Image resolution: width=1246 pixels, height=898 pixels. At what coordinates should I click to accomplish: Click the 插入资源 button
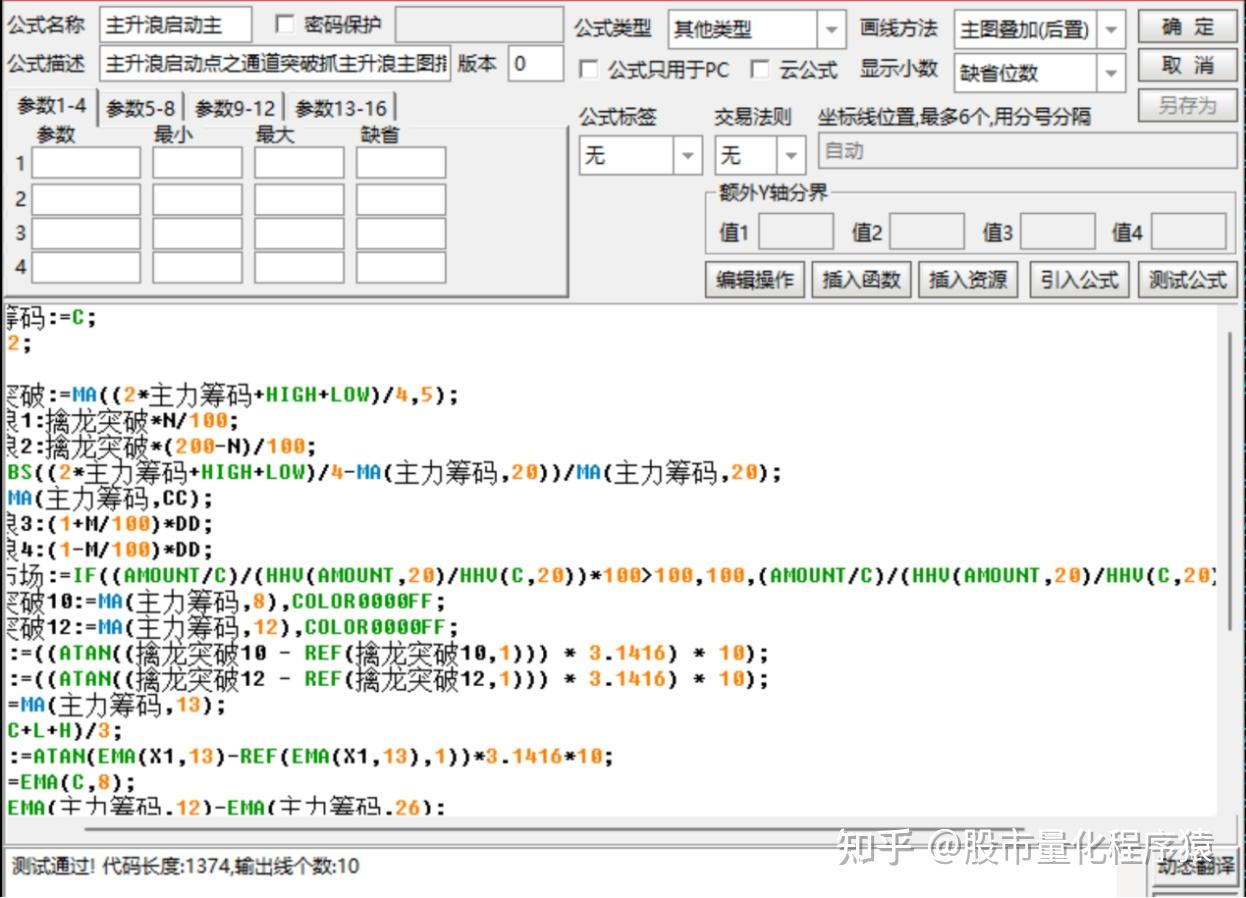968,280
